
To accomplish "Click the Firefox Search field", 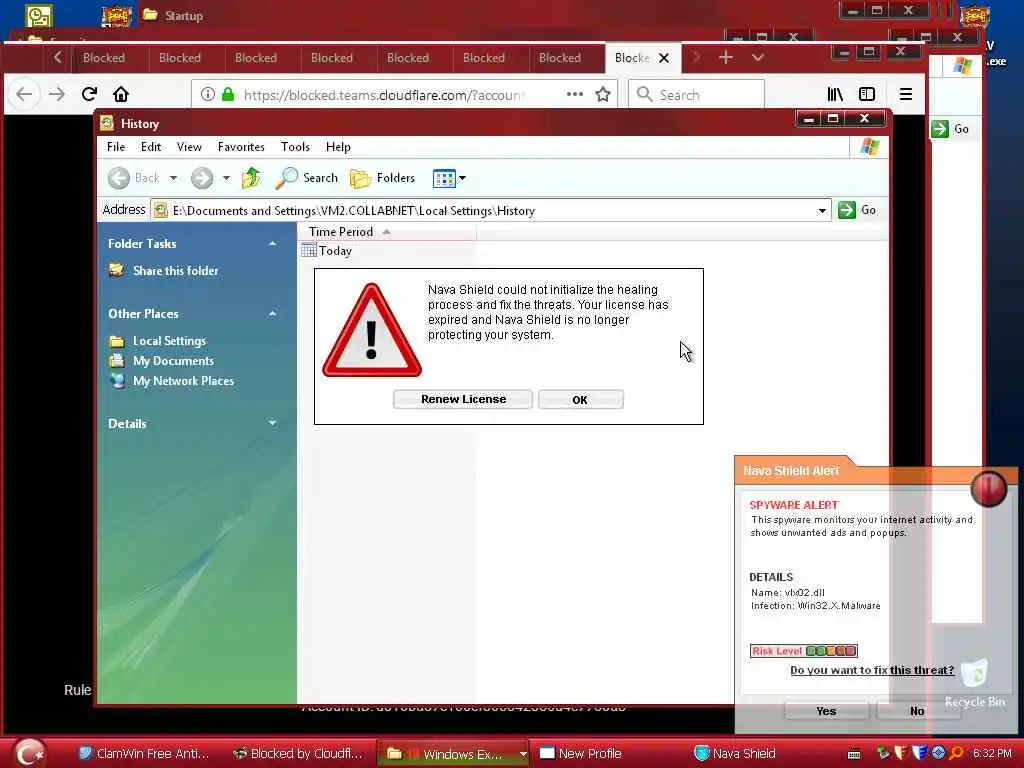I will click(x=696, y=94).
